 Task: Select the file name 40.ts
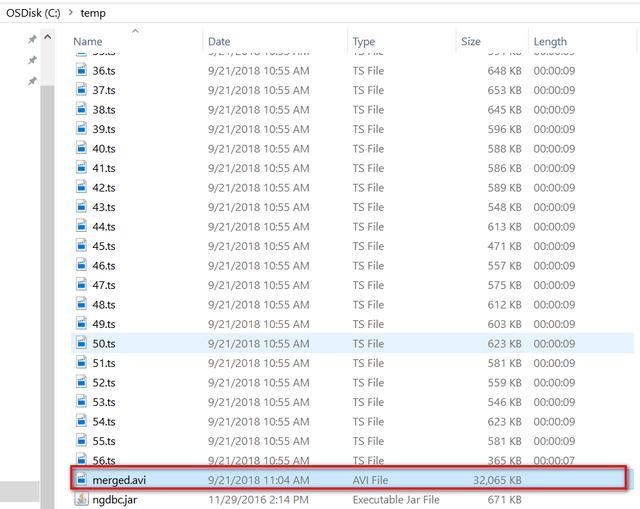[x=104, y=149]
